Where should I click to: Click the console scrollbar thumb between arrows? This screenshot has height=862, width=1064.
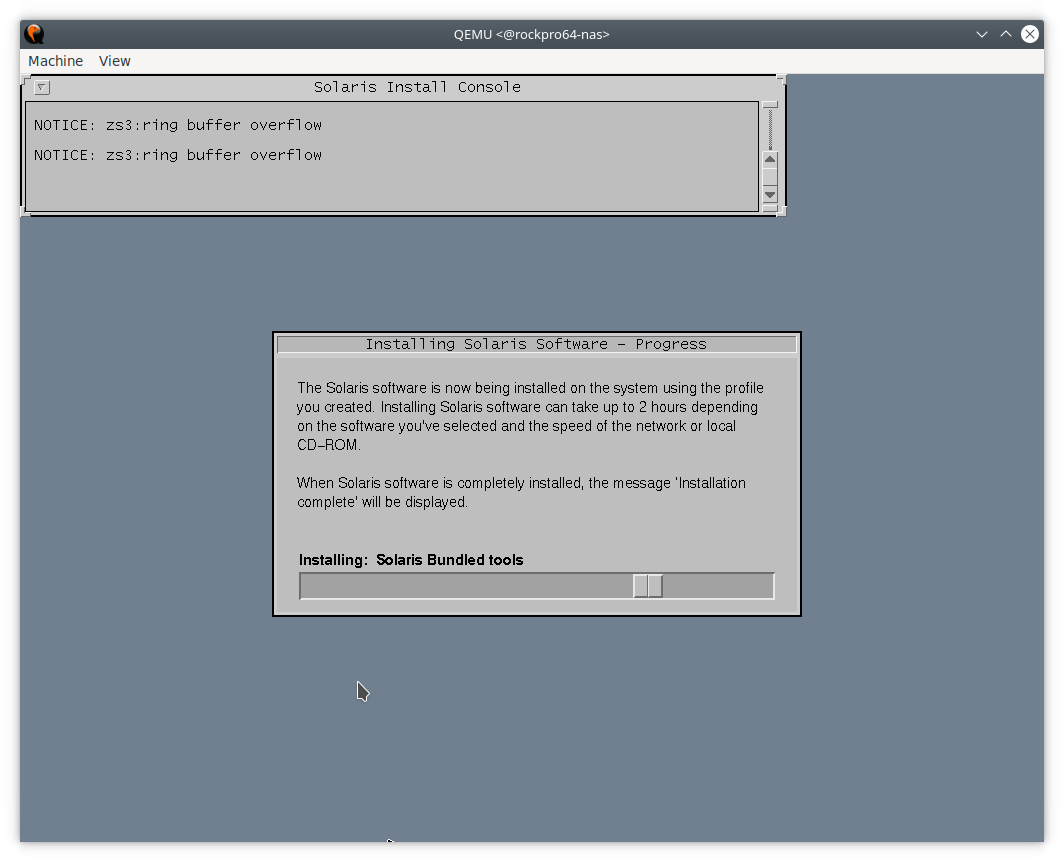[x=770, y=176]
